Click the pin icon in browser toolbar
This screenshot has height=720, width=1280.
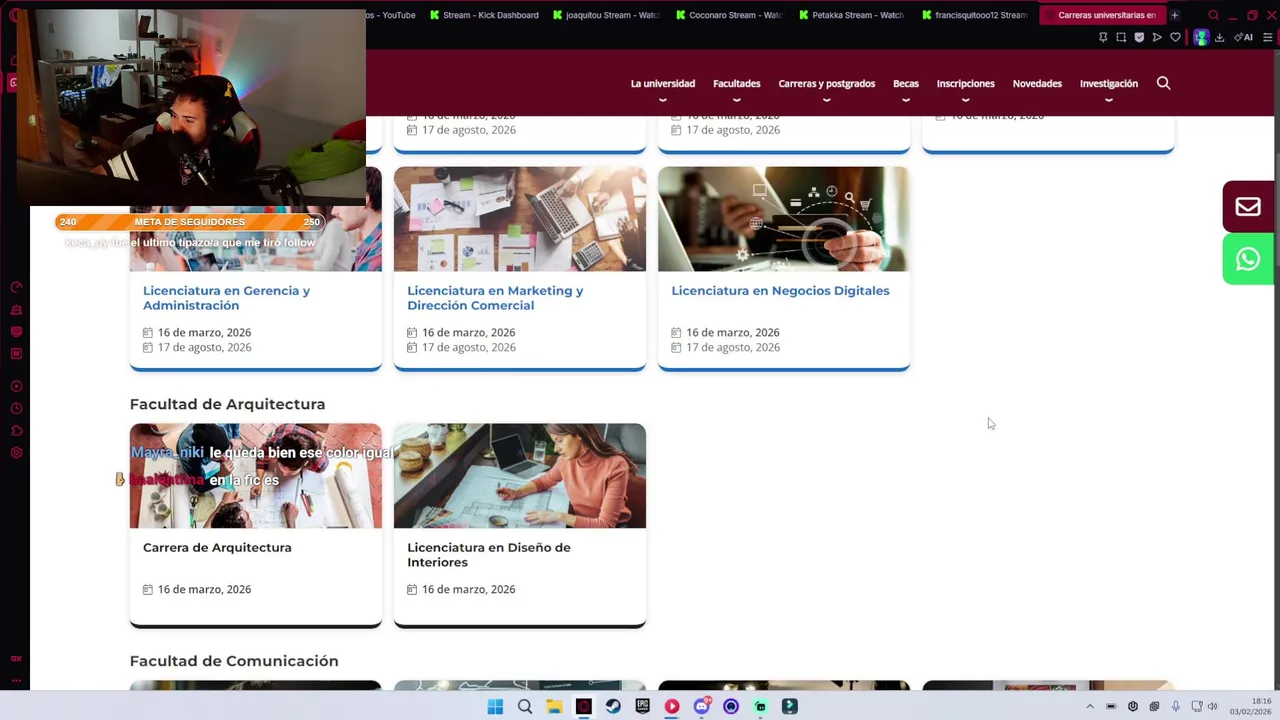[x=1103, y=37]
